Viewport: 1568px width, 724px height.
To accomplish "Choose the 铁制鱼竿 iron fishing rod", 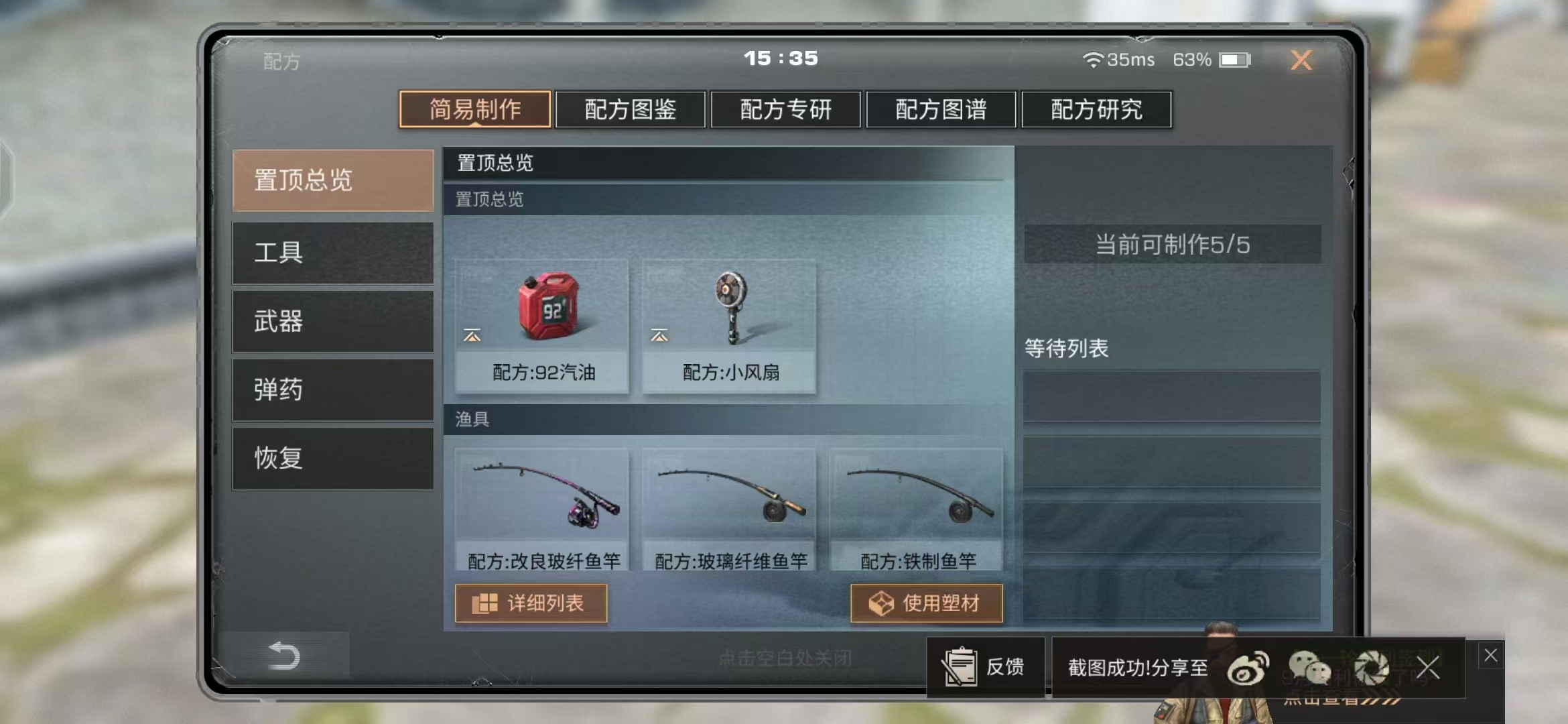I will [x=916, y=509].
